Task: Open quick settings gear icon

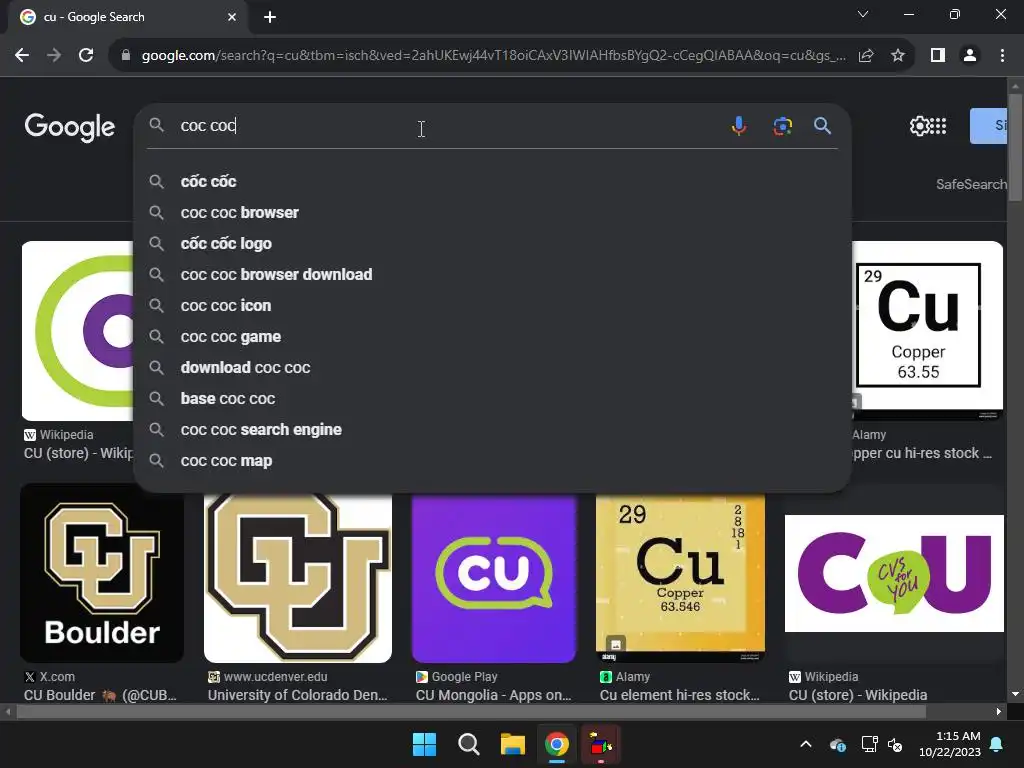Action: point(920,125)
